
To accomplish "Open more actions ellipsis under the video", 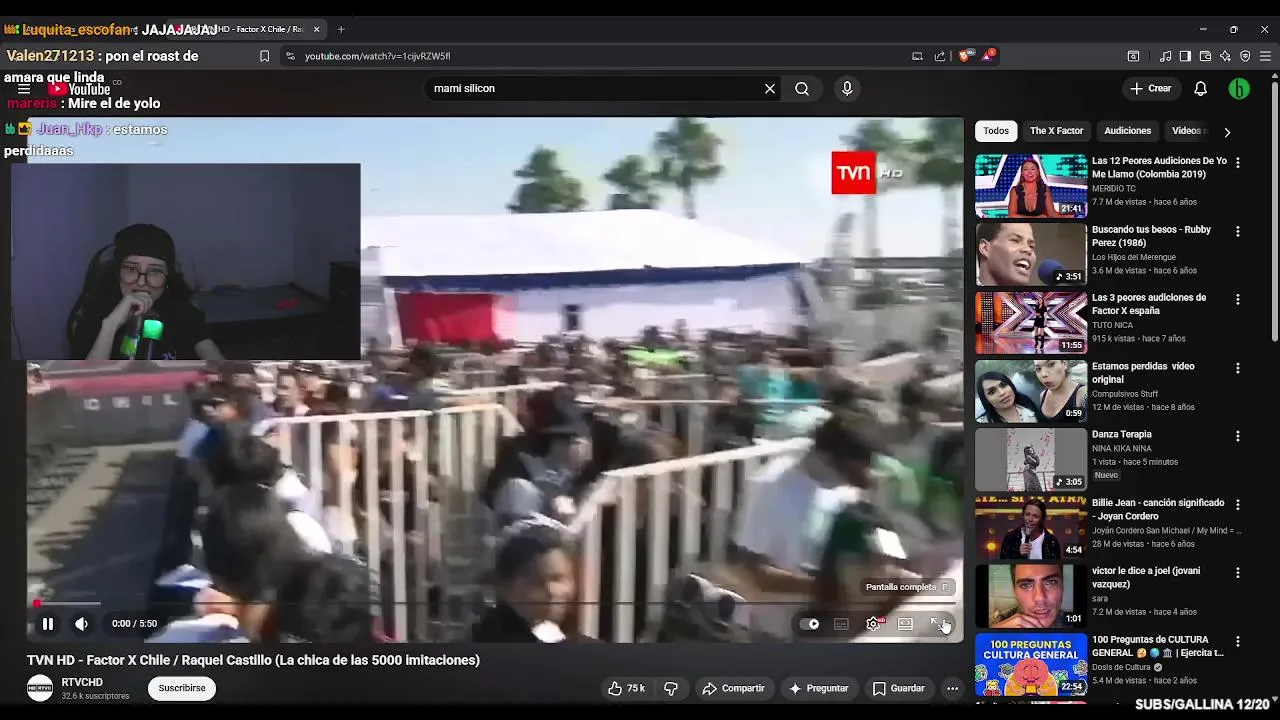I will pos(953,688).
